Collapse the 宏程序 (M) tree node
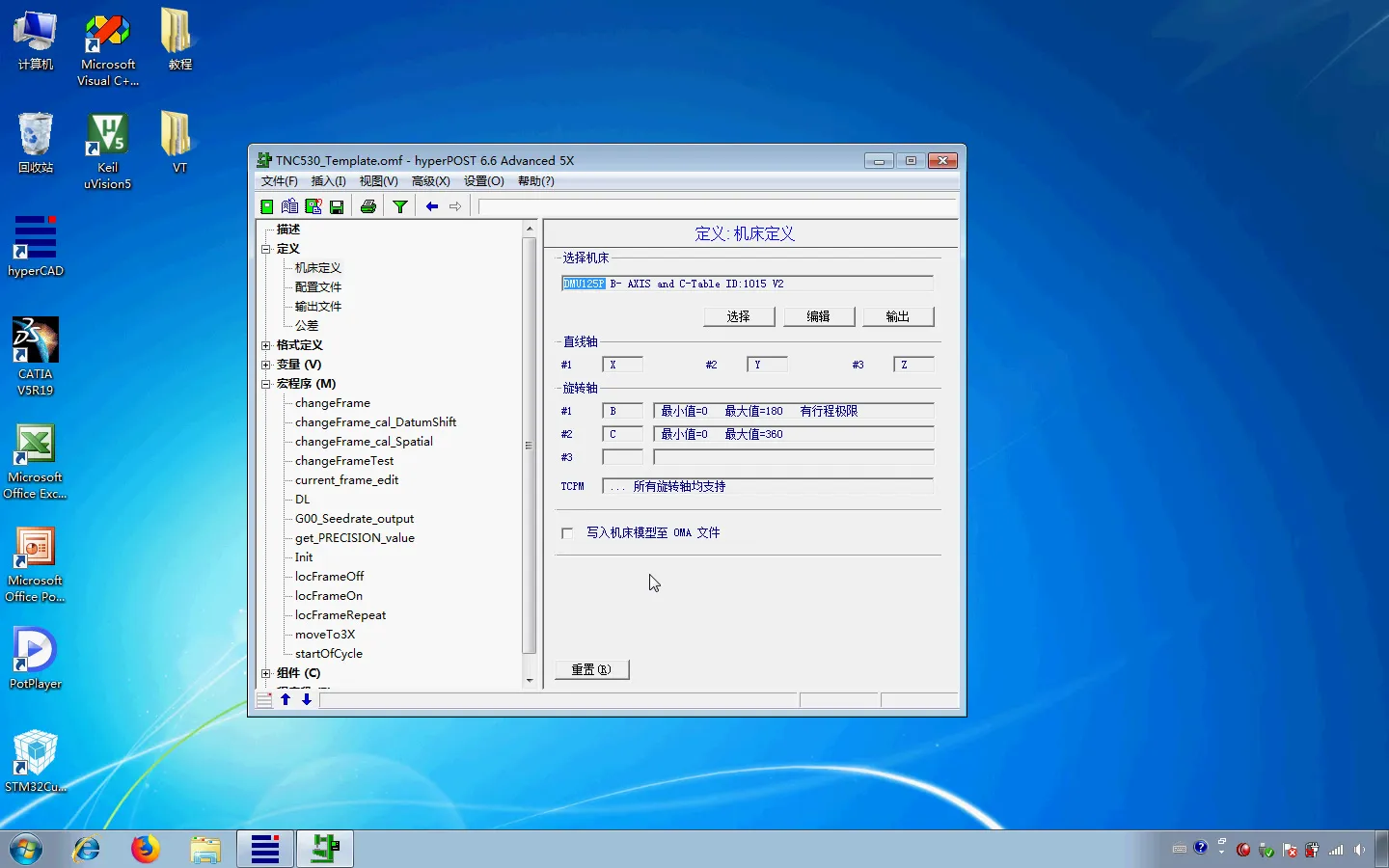The width and height of the screenshot is (1389, 868). pyautogui.click(x=266, y=384)
